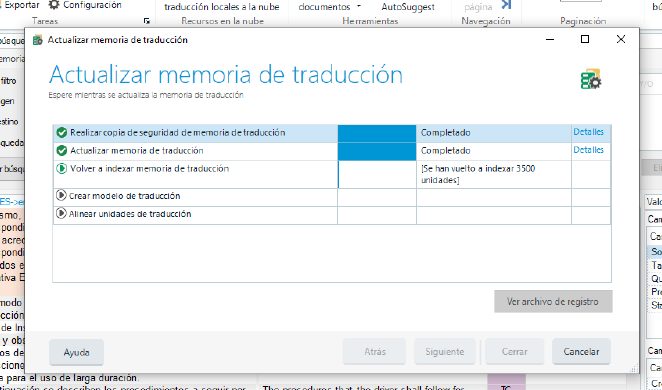
Task: Click progress bar of Actualizar memoria row
Action: tap(377, 152)
